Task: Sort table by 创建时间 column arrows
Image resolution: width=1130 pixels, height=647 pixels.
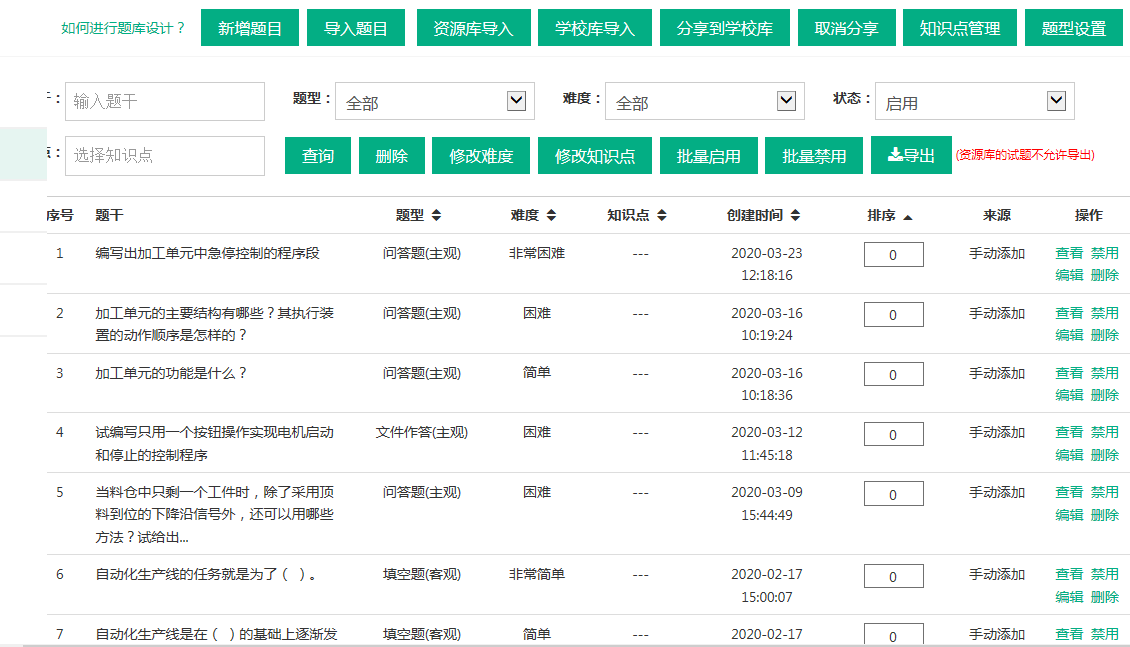Action: pyautogui.click(x=793, y=215)
